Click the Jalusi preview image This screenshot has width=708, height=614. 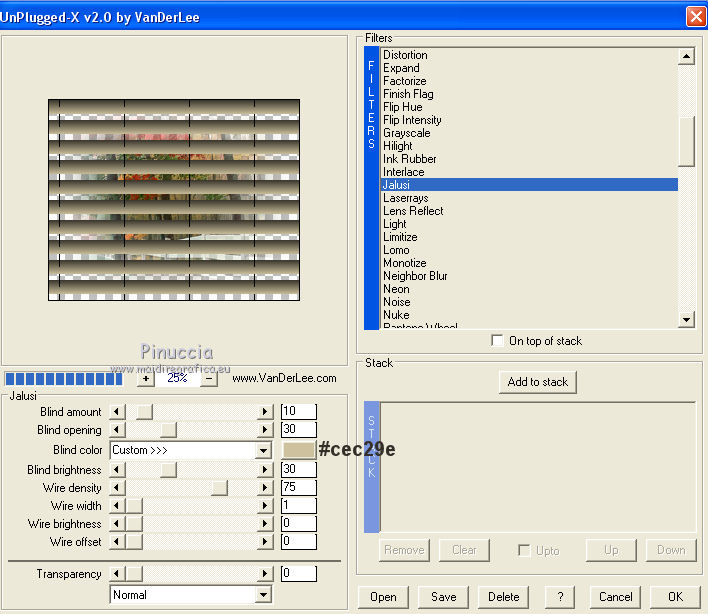coord(174,200)
